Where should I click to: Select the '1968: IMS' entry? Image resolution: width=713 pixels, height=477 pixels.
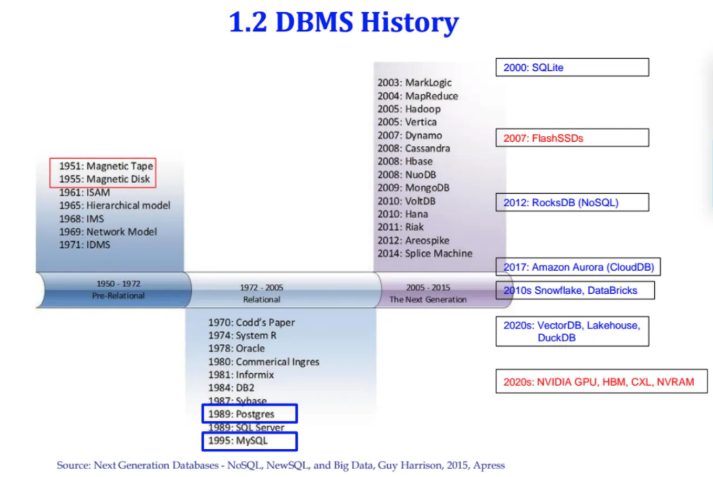pyautogui.click(x=81, y=219)
